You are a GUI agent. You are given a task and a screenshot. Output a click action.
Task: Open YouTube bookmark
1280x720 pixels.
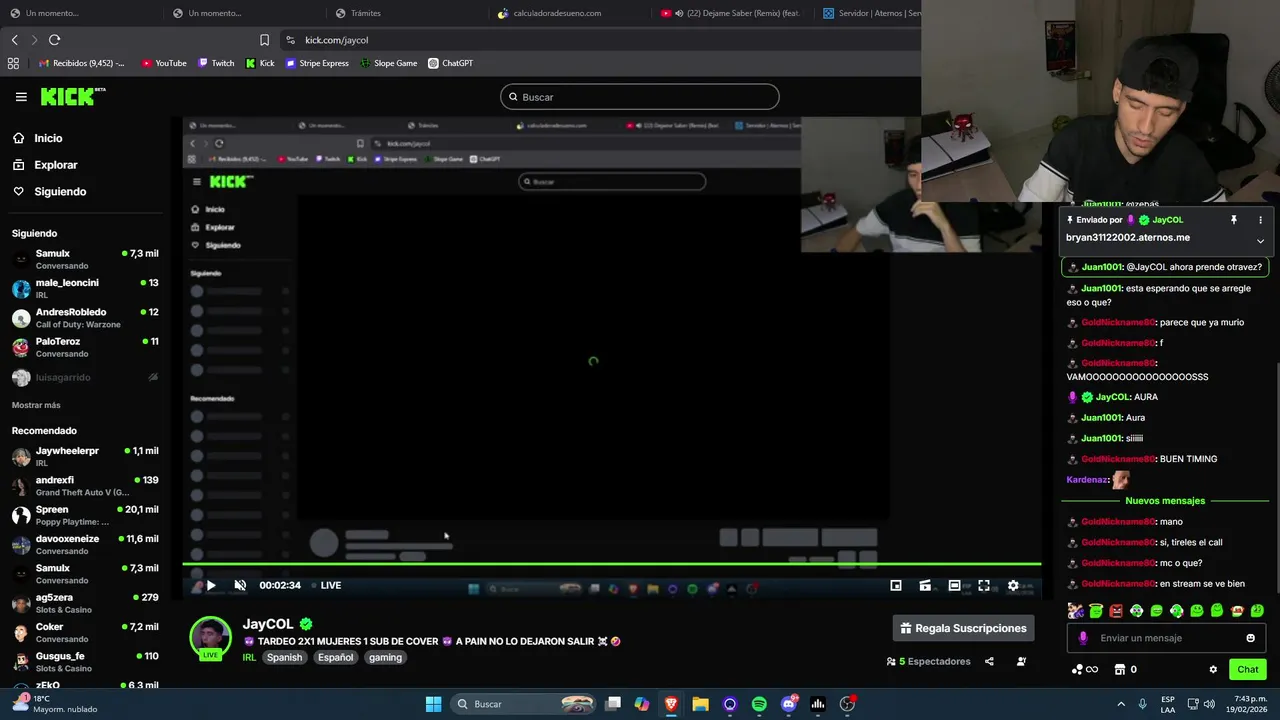(164, 63)
